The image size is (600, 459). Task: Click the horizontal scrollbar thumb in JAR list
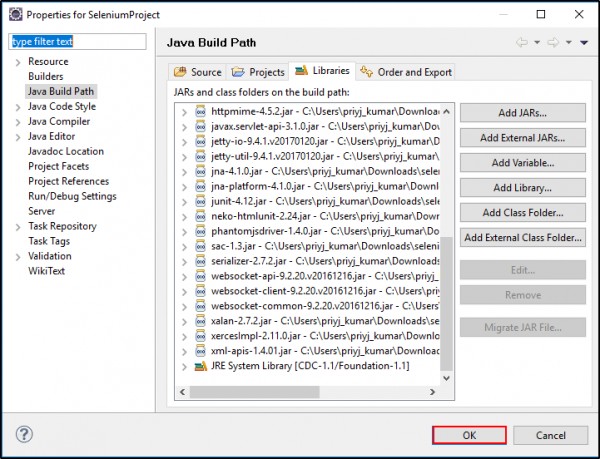point(254,392)
